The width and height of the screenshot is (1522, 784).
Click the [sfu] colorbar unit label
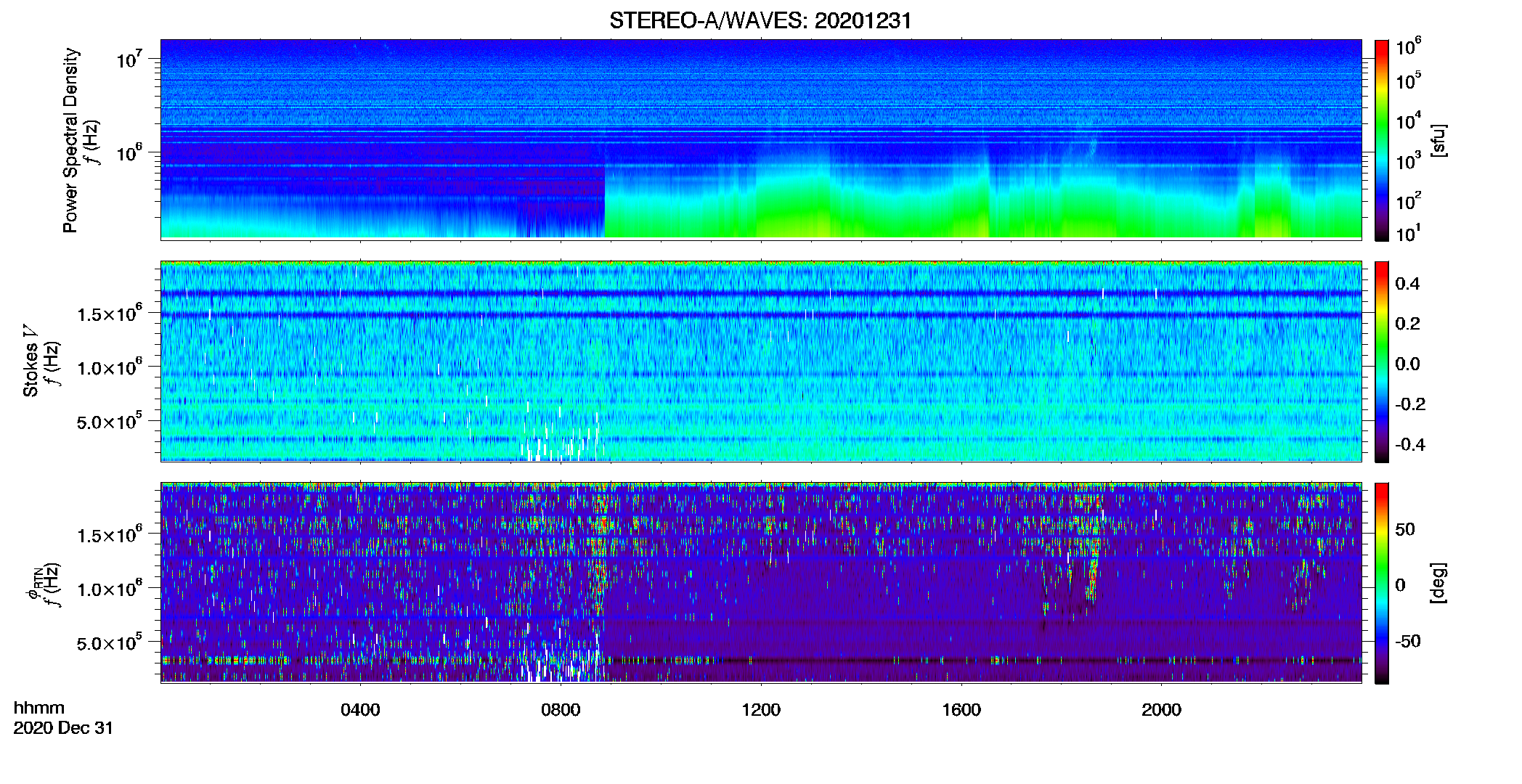pos(1438,140)
